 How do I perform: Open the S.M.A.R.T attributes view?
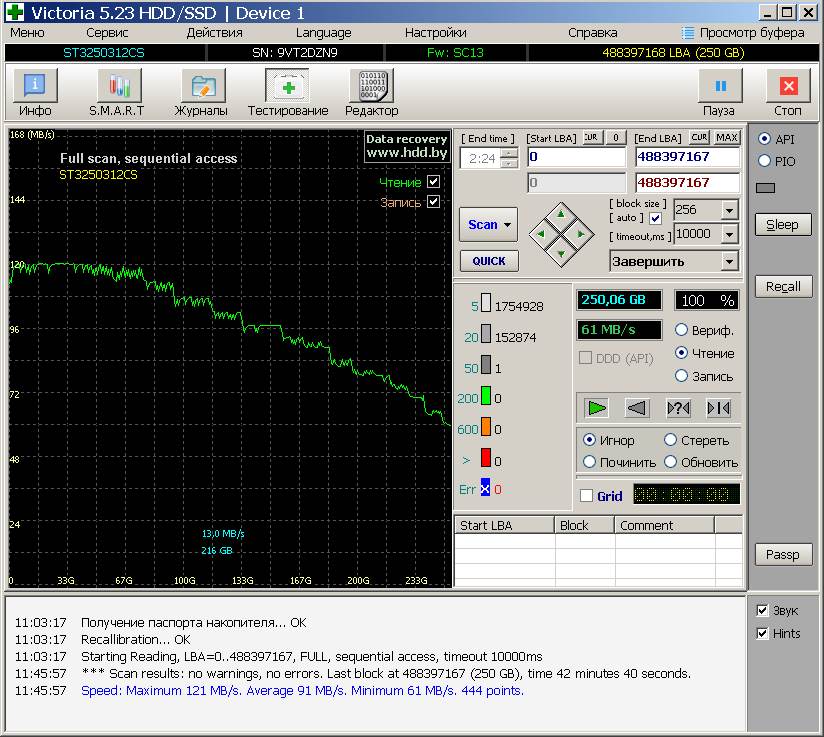pos(117,93)
